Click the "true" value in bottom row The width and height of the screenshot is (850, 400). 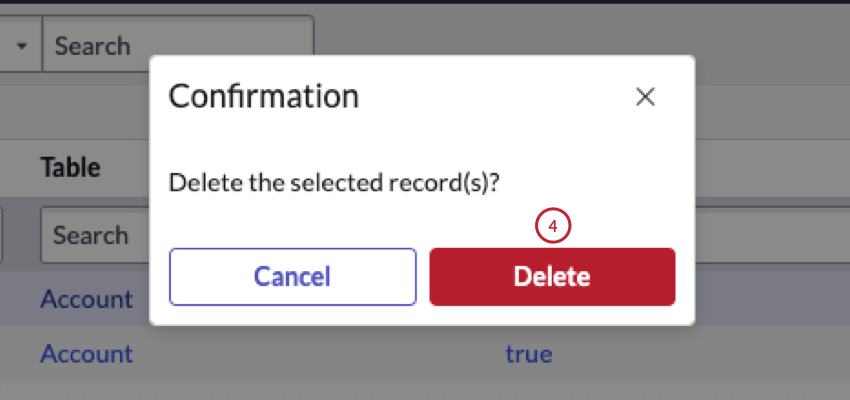pos(529,354)
